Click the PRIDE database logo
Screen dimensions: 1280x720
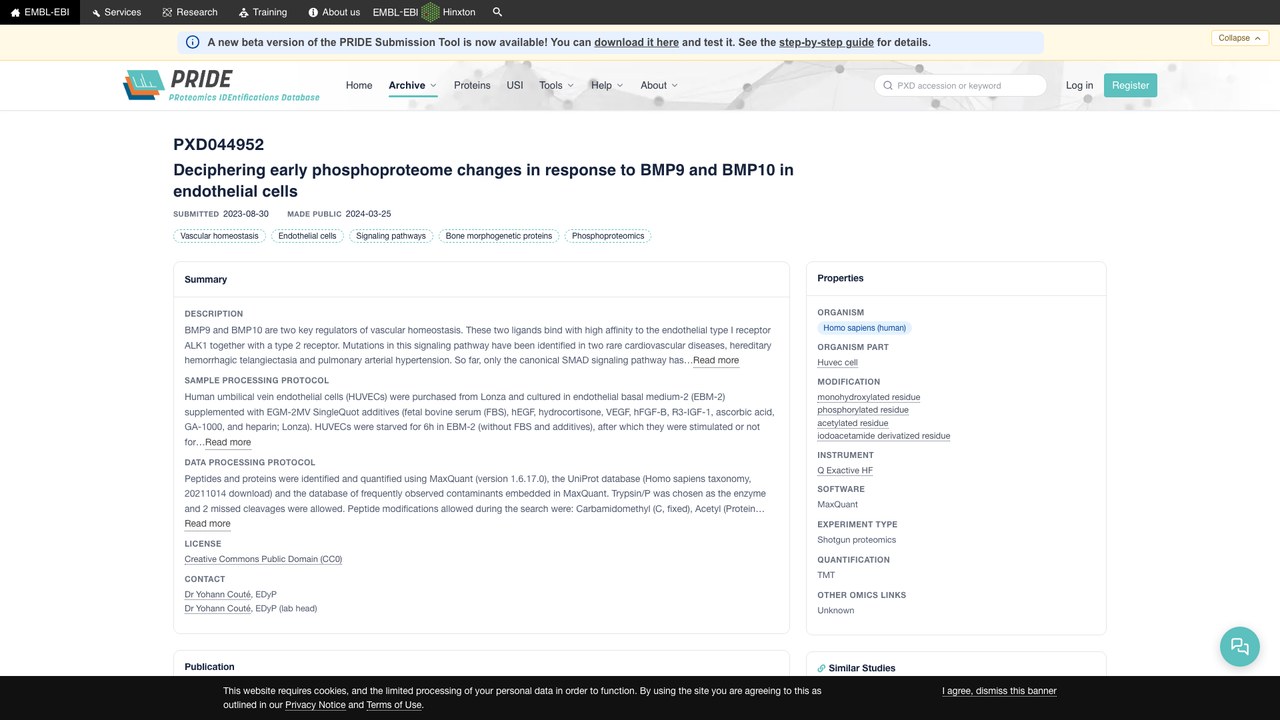[x=221, y=85]
